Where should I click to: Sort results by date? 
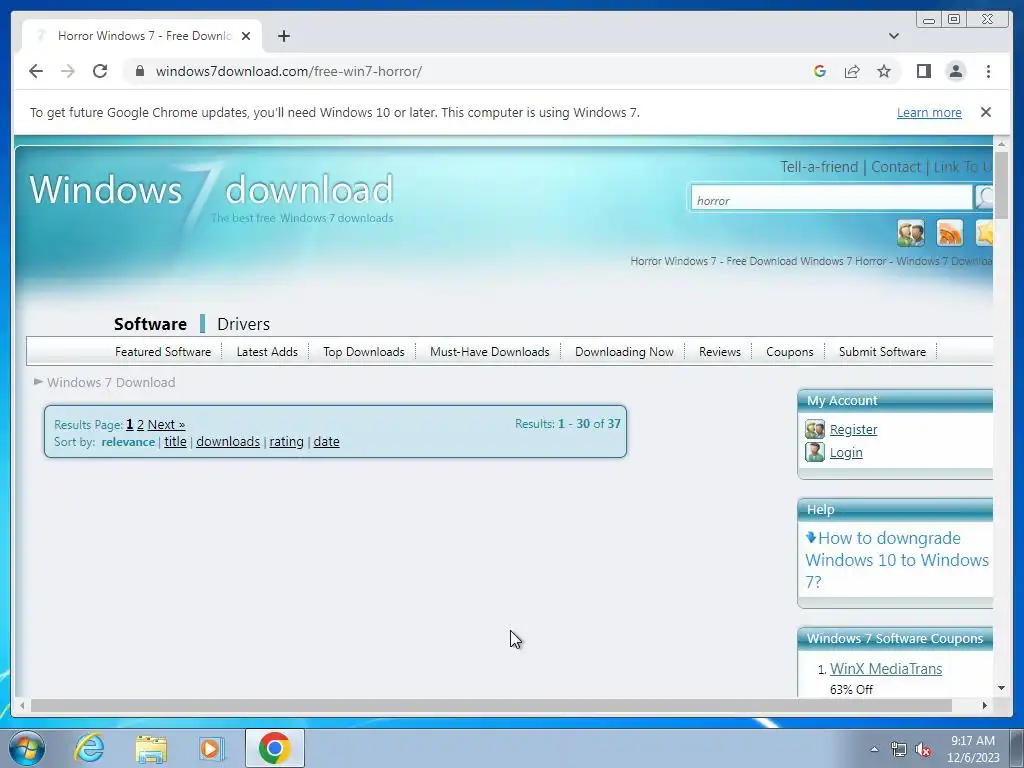click(x=326, y=442)
